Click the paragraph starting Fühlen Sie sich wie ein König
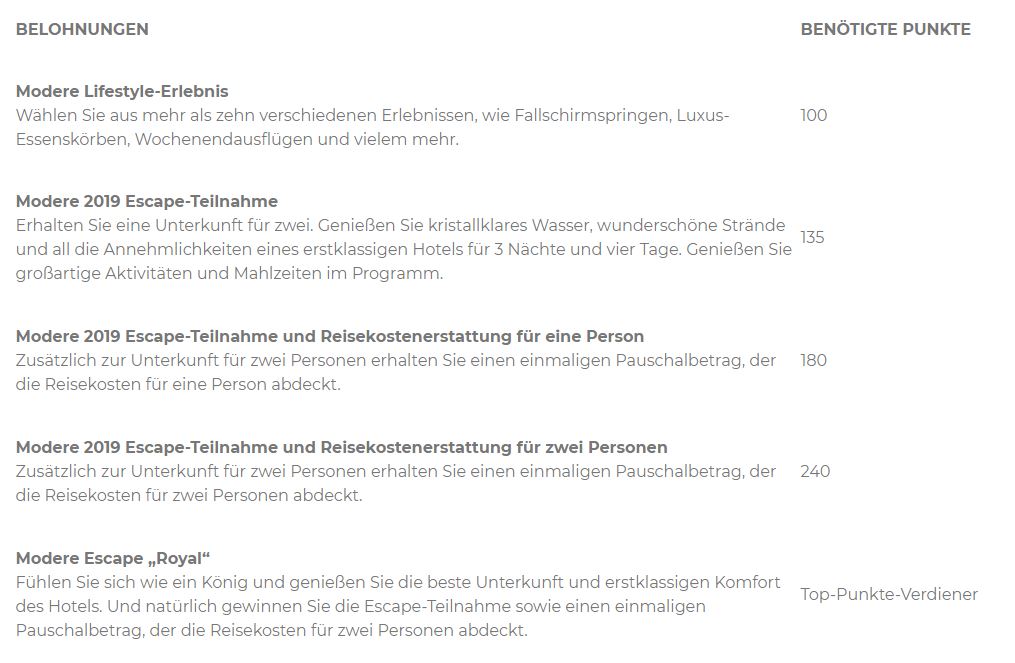Screen dimensions: 1015x663 pos(398,607)
